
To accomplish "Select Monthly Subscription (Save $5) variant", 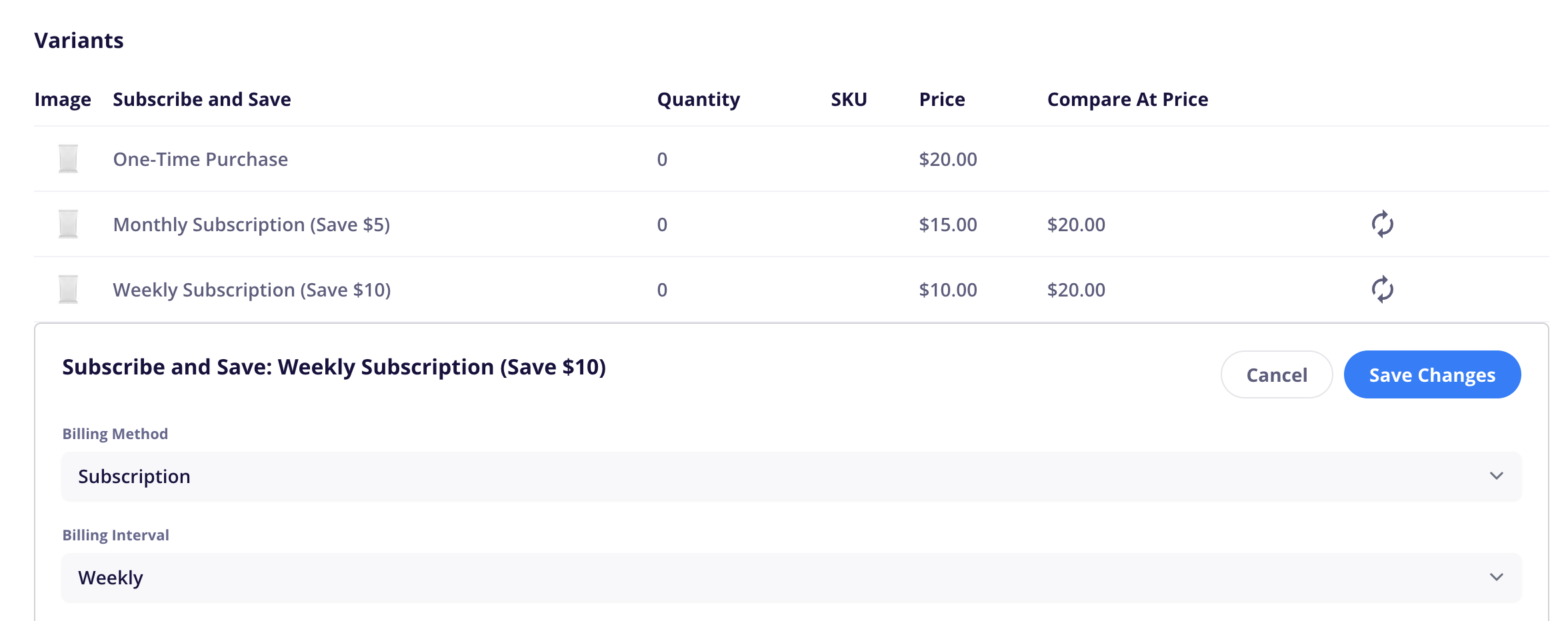I will [x=251, y=225].
